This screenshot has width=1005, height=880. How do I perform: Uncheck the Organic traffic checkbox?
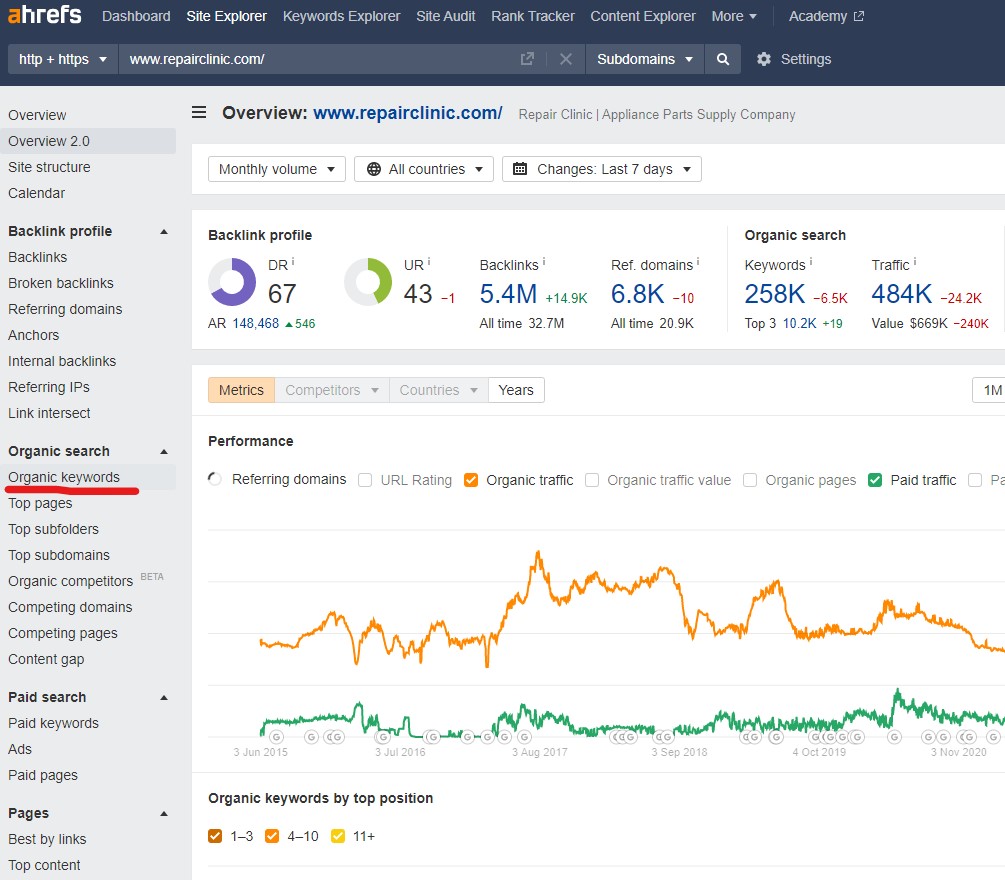(x=471, y=480)
